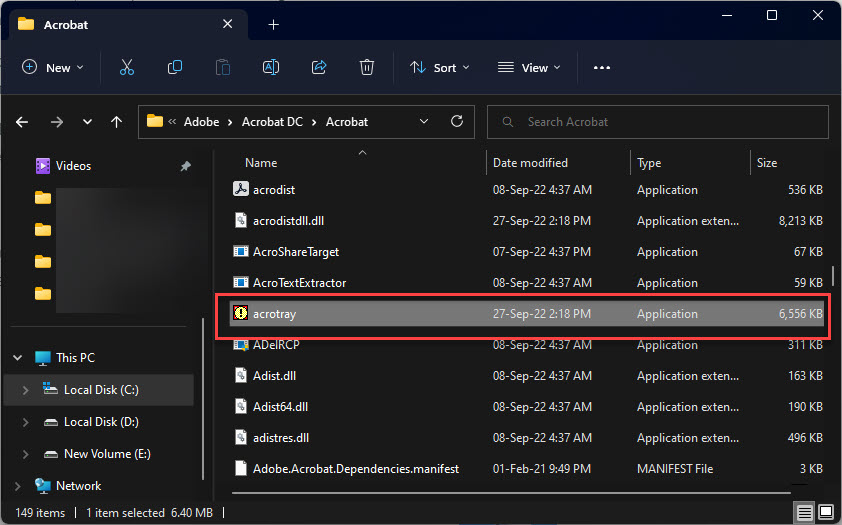Unpin Videos using the pin icon
The height and width of the screenshot is (525, 842).
[185, 166]
